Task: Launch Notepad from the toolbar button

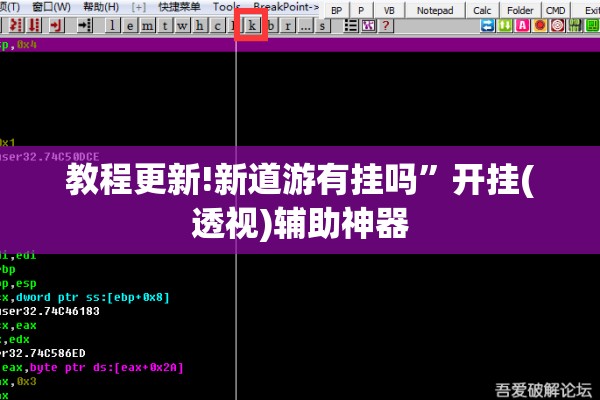Action: pyautogui.click(x=435, y=10)
